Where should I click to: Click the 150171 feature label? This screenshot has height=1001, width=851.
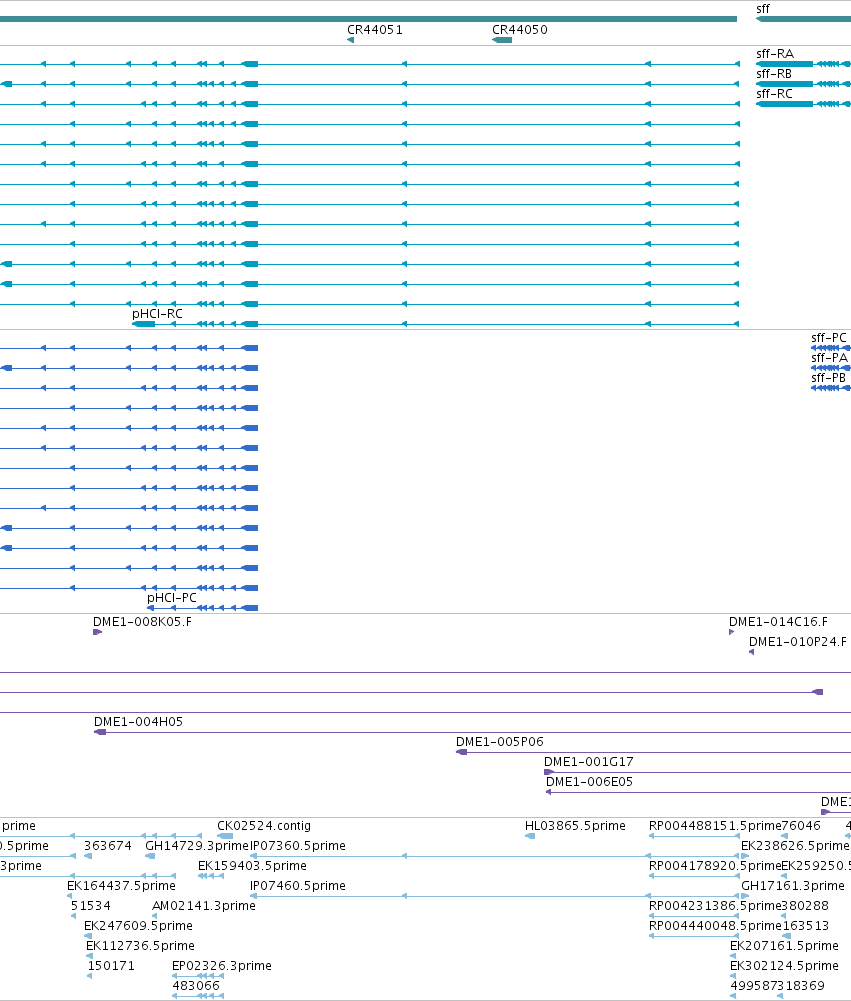[111, 966]
